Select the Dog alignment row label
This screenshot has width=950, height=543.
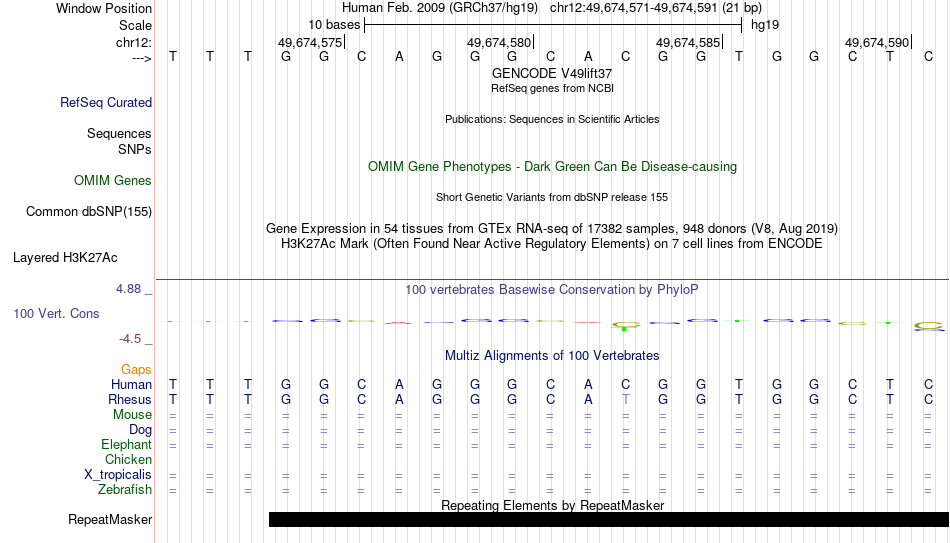point(140,430)
